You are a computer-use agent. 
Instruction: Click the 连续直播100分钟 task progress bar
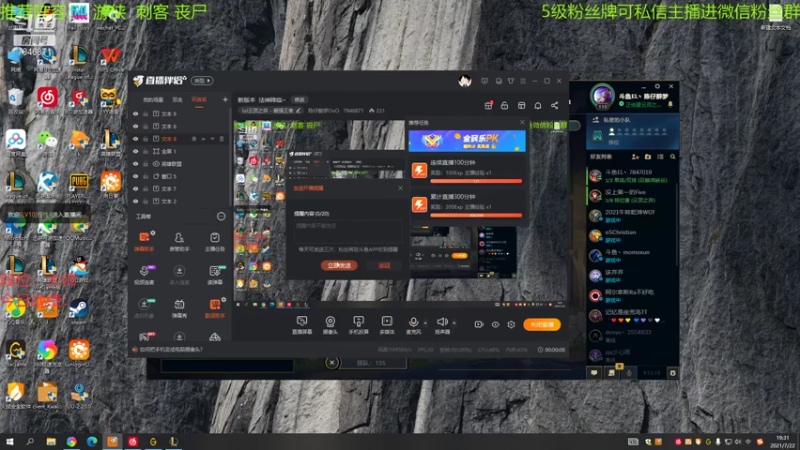[x=476, y=181]
